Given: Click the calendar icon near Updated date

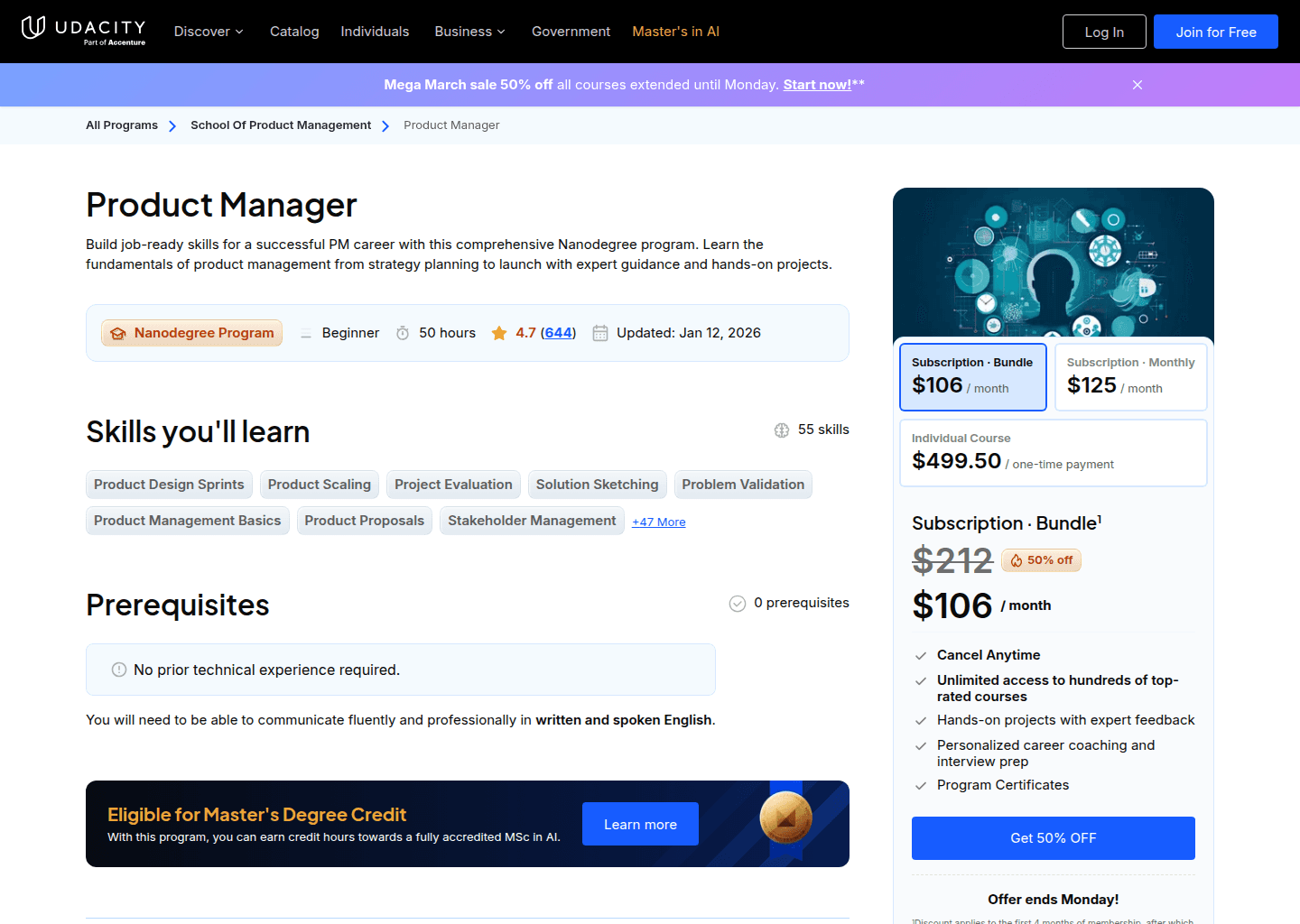Looking at the screenshot, I should [600, 332].
